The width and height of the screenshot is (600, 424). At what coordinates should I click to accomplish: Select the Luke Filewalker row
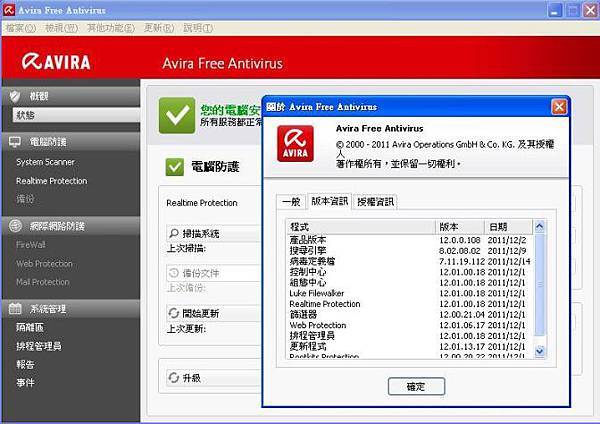click(x=409, y=293)
